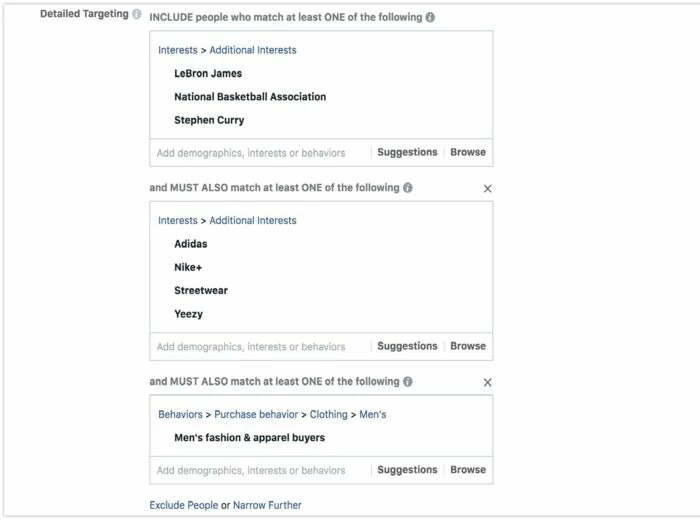
Task: Click info icon beside Detailed Targeting label
Action: (x=137, y=14)
